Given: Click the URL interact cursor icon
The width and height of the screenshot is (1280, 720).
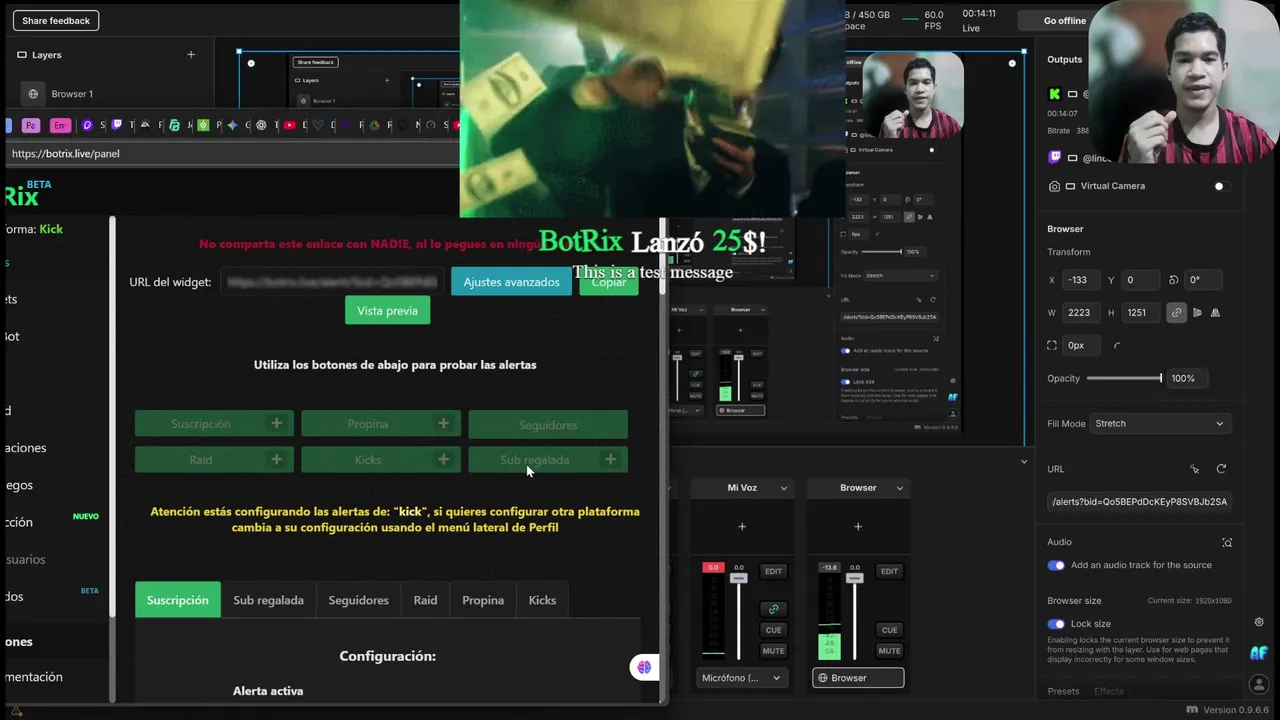Looking at the screenshot, I should click(x=1194, y=469).
